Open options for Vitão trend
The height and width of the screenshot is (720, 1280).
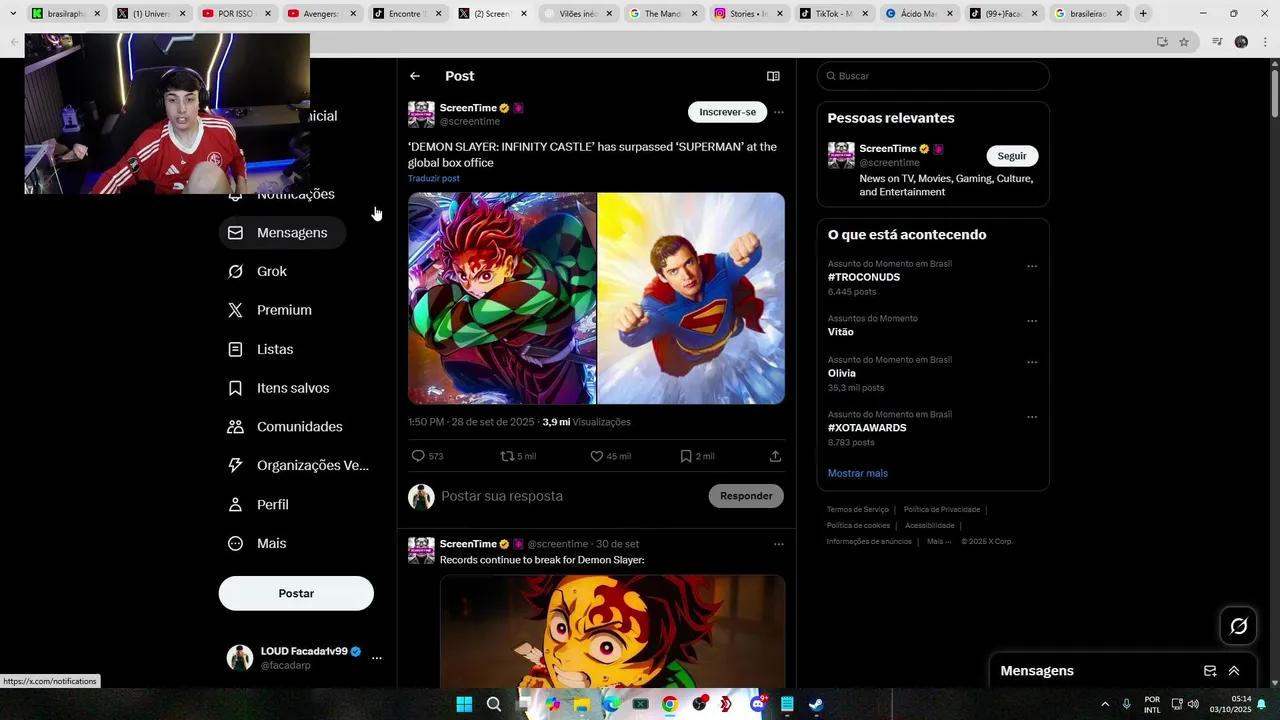point(1032,322)
